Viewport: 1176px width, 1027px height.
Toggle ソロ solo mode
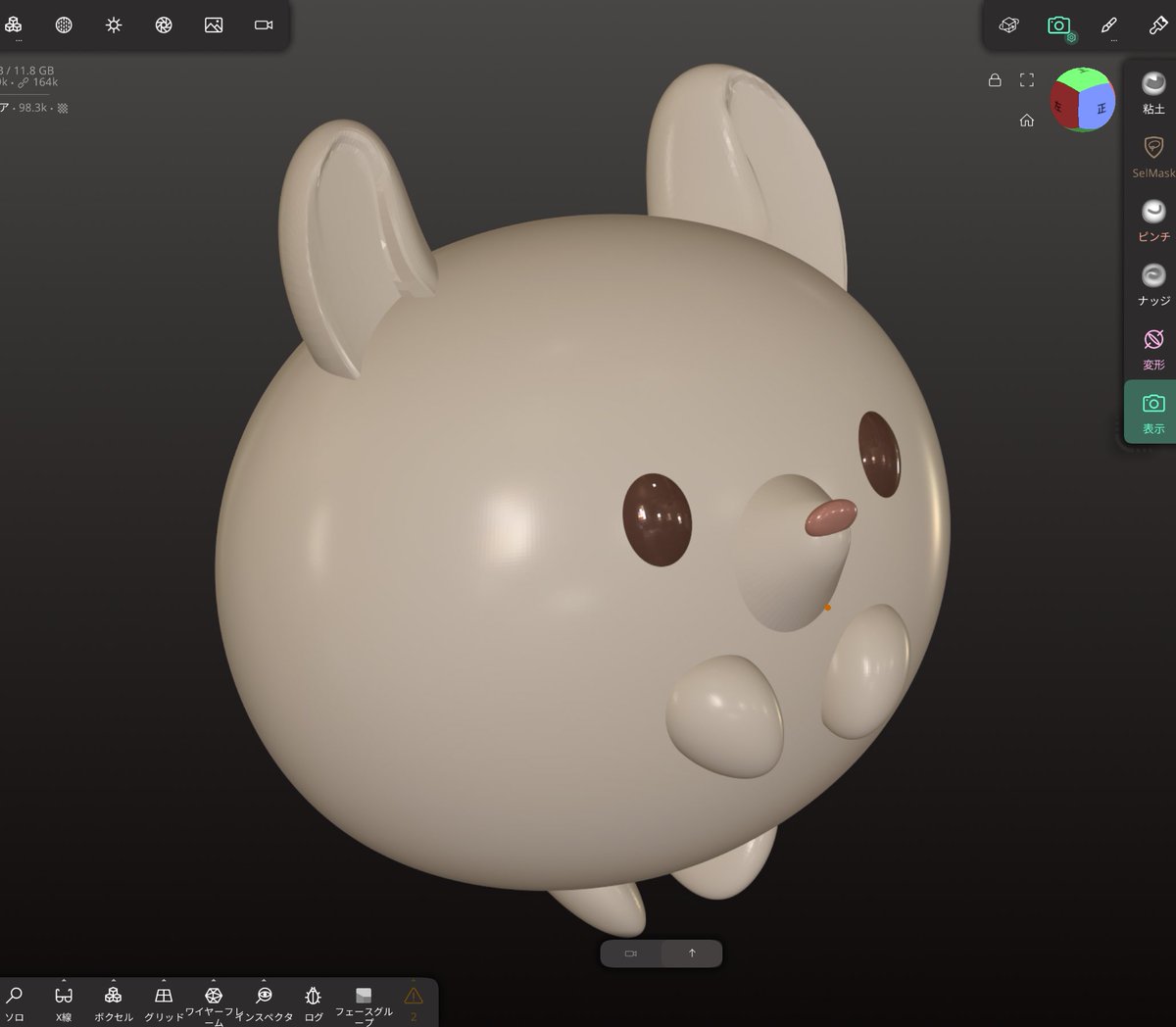(14, 1003)
